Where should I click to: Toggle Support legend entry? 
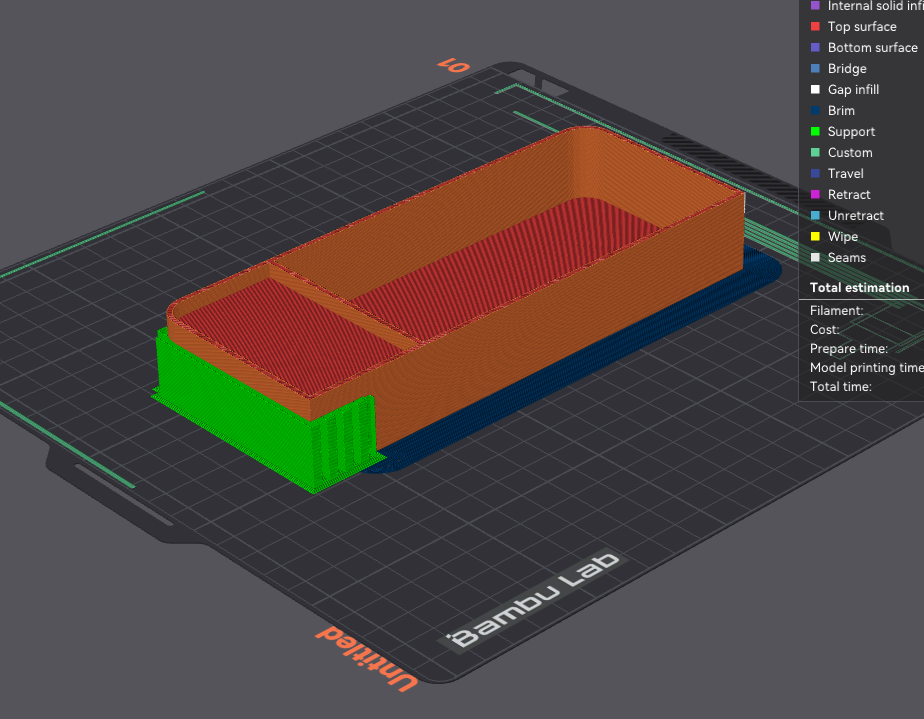pyautogui.click(x=851, y=131)
